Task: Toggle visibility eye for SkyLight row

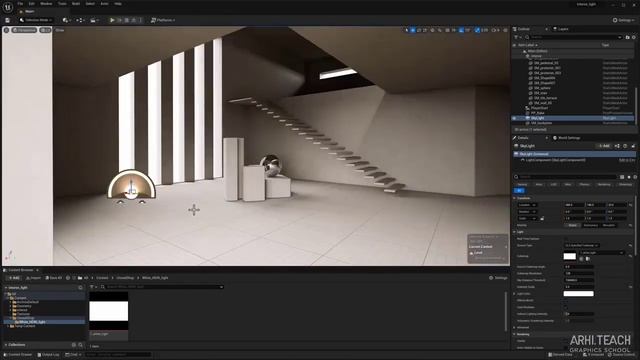Action: 515,118
